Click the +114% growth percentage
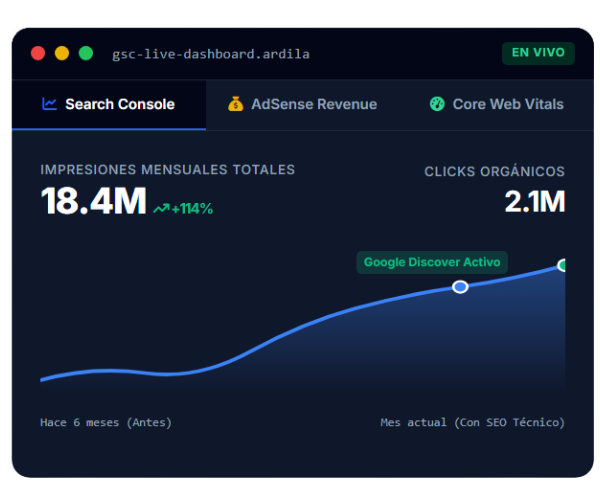Viewport: 600px width, 500px height. point(192,209)
